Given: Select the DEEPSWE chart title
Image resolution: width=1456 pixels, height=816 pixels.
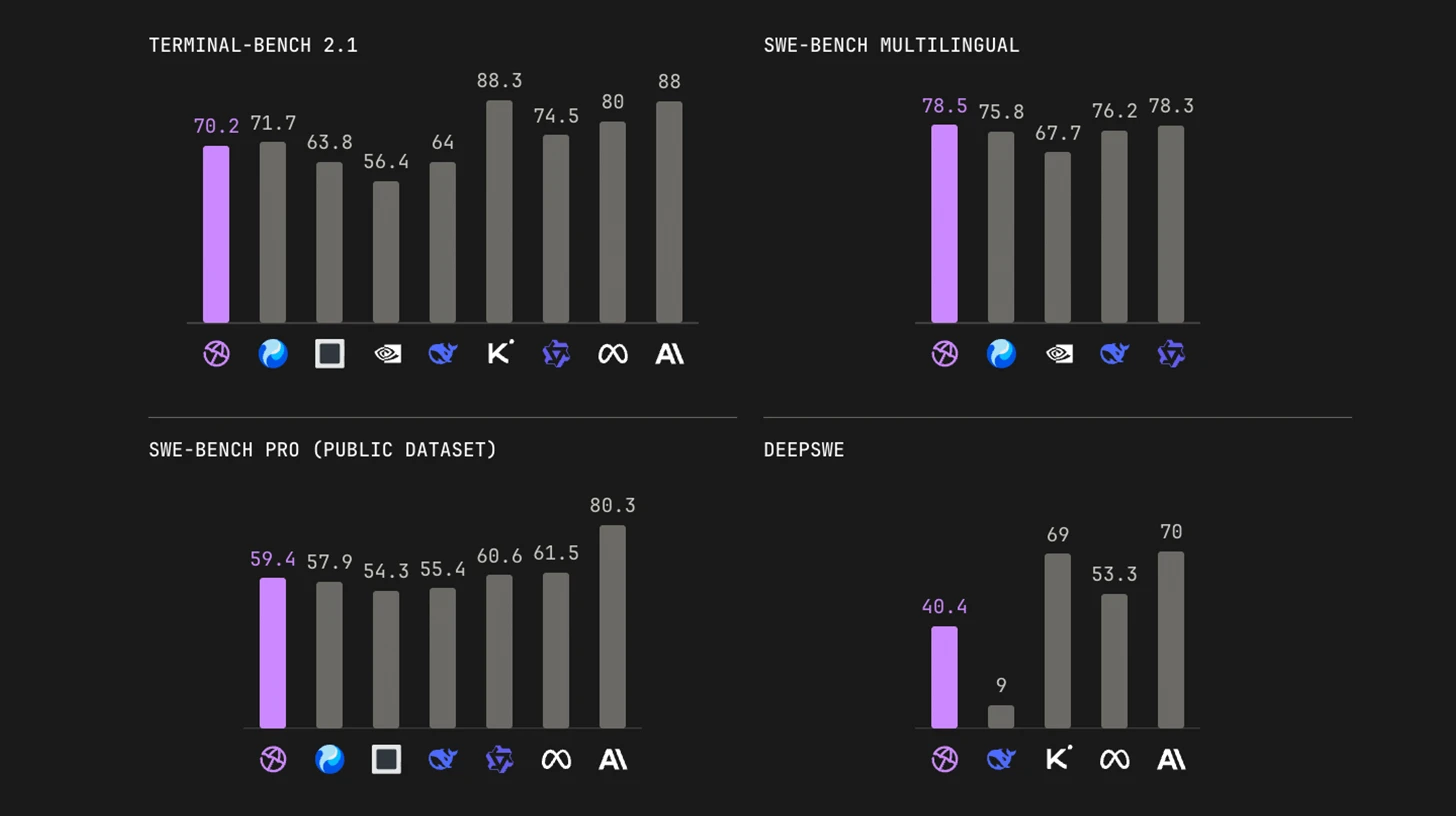Looking at the screenshot, I should (x=804, y=450).
